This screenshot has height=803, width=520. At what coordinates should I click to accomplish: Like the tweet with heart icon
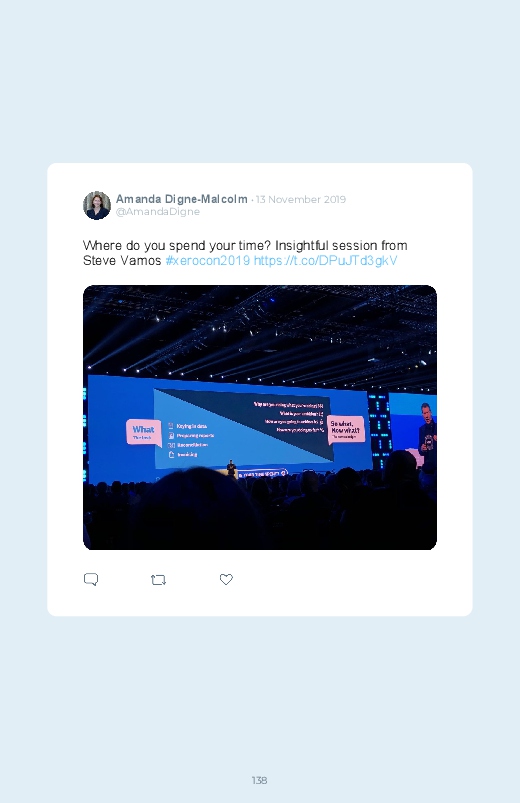point(226,579)
